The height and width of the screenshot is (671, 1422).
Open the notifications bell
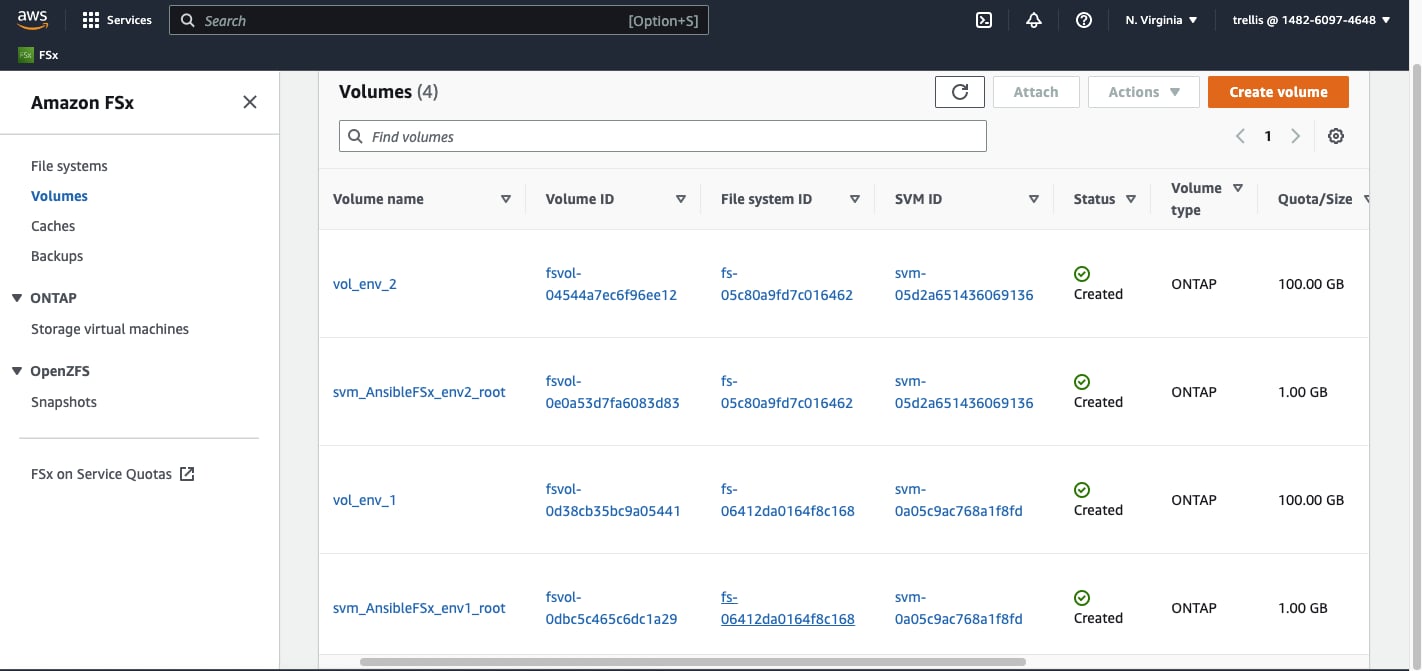1034,20
